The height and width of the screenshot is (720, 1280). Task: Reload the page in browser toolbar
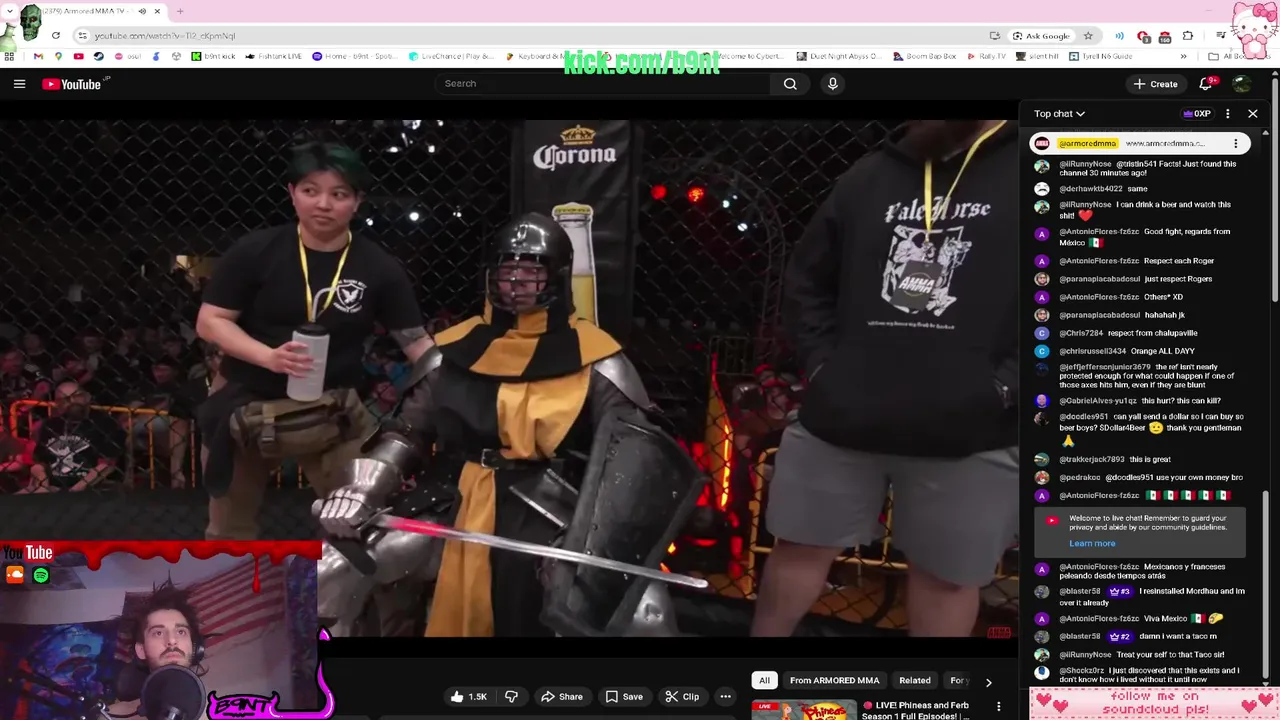point(56,36)
